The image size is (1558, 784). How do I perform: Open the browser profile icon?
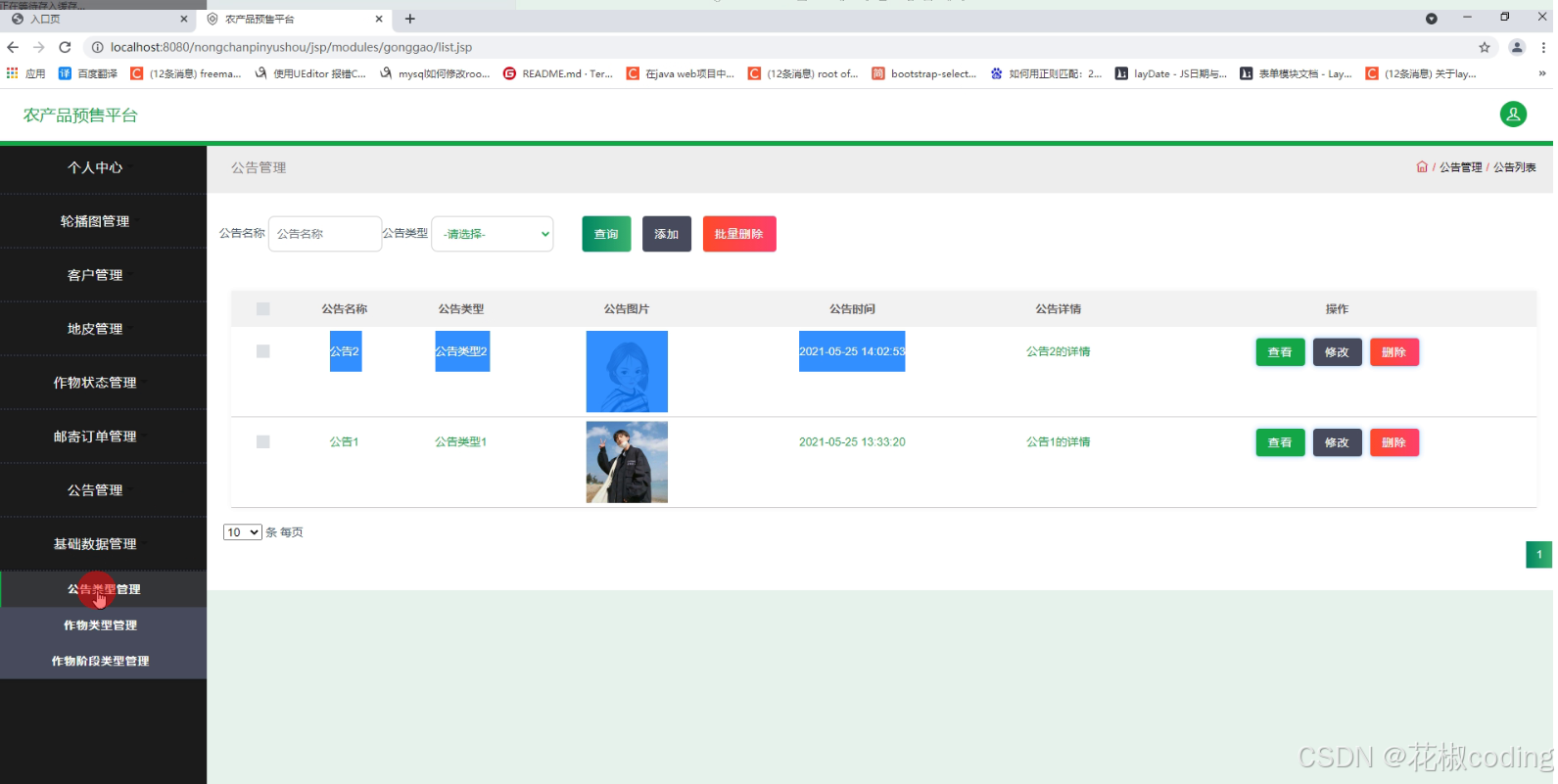click(x=1517, y=47)
